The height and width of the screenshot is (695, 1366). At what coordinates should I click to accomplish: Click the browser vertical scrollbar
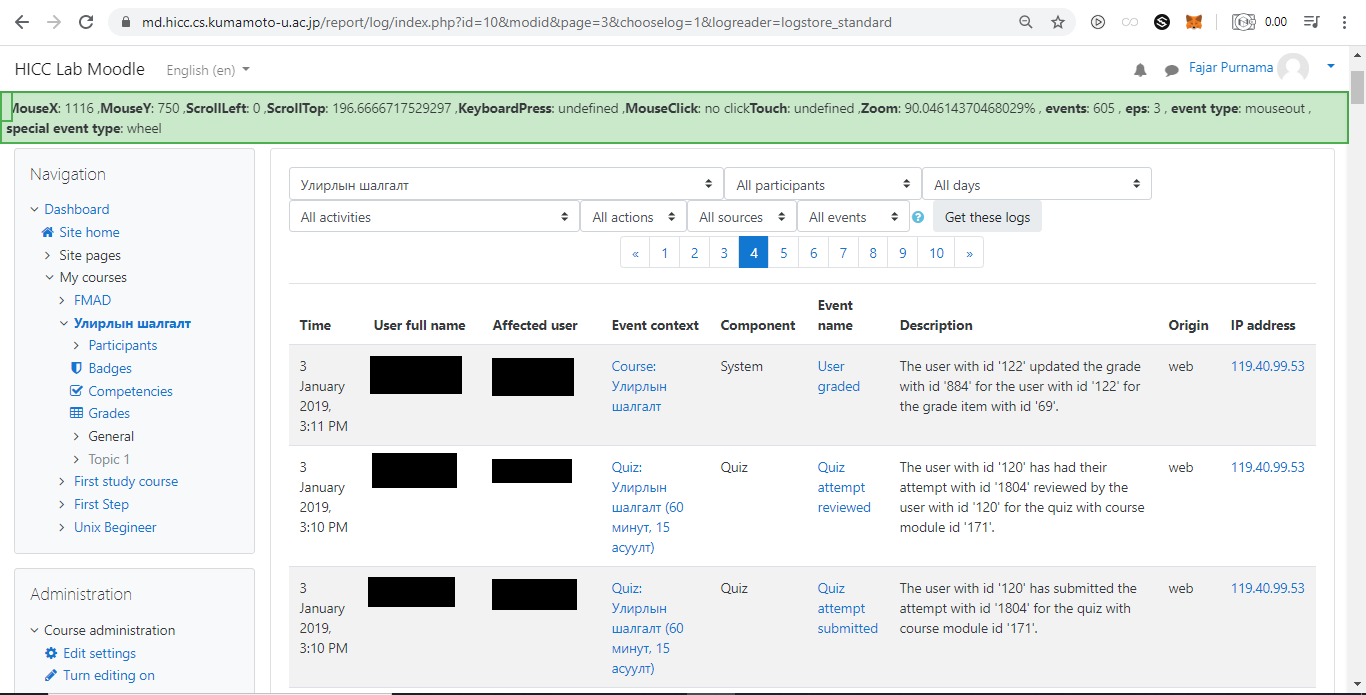(x=1357, y=370)
